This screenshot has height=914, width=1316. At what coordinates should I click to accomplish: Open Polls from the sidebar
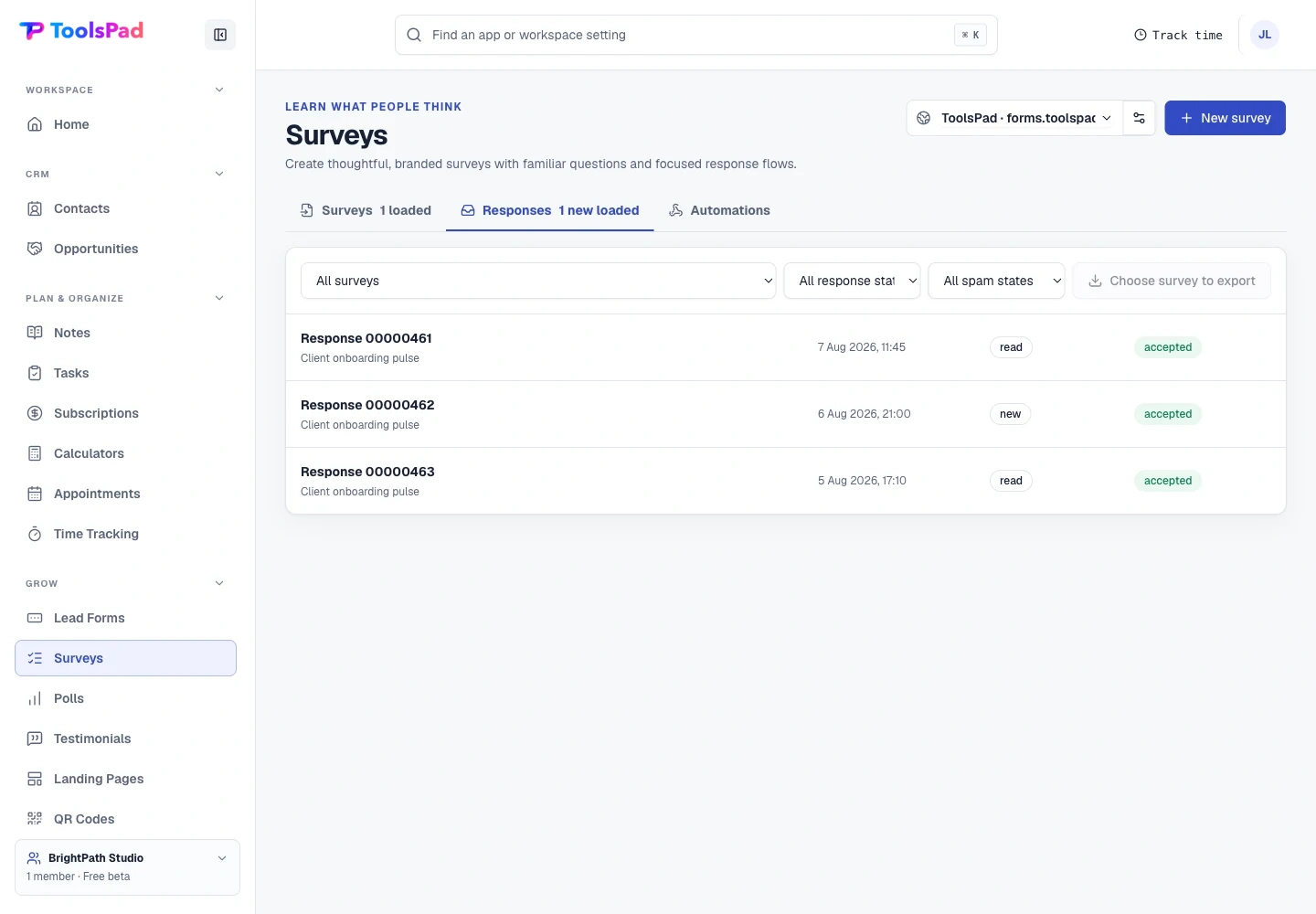[x=125, y=698]
